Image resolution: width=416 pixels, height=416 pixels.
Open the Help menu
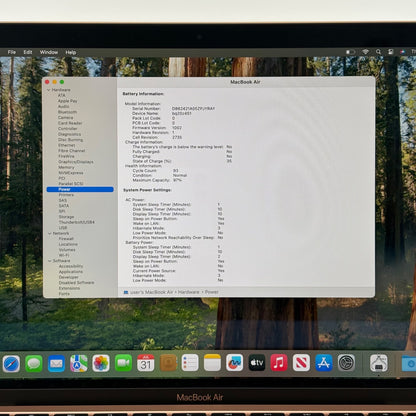pos(71,52)
